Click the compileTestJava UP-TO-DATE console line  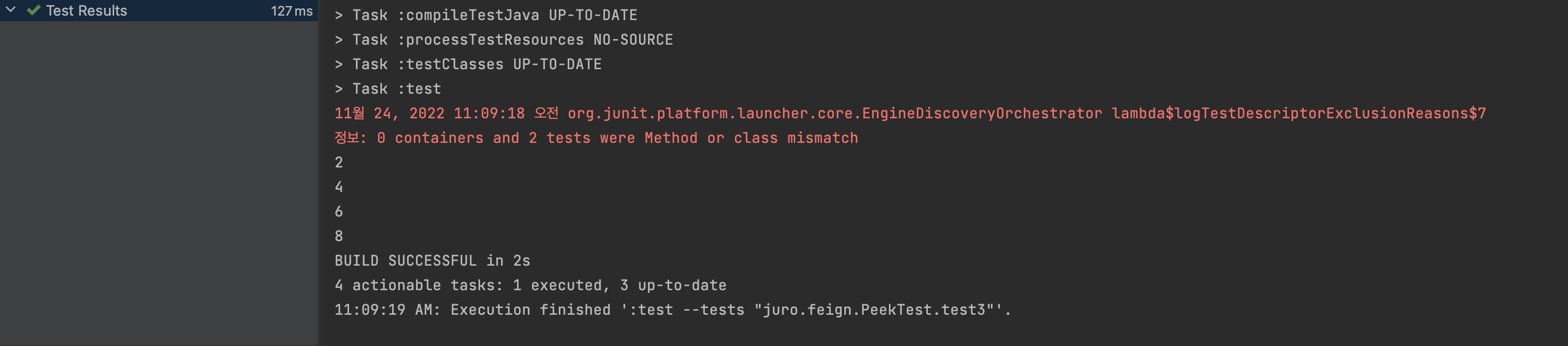[x=486, y=15]
